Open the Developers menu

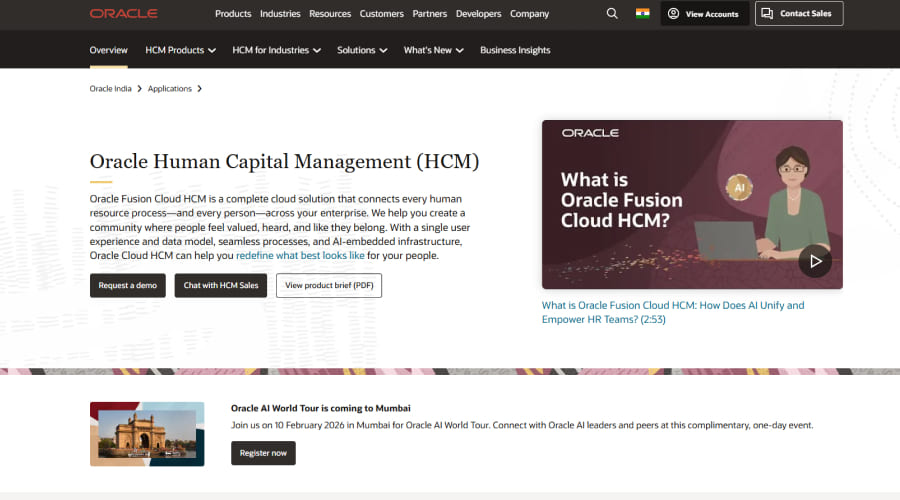478,14
